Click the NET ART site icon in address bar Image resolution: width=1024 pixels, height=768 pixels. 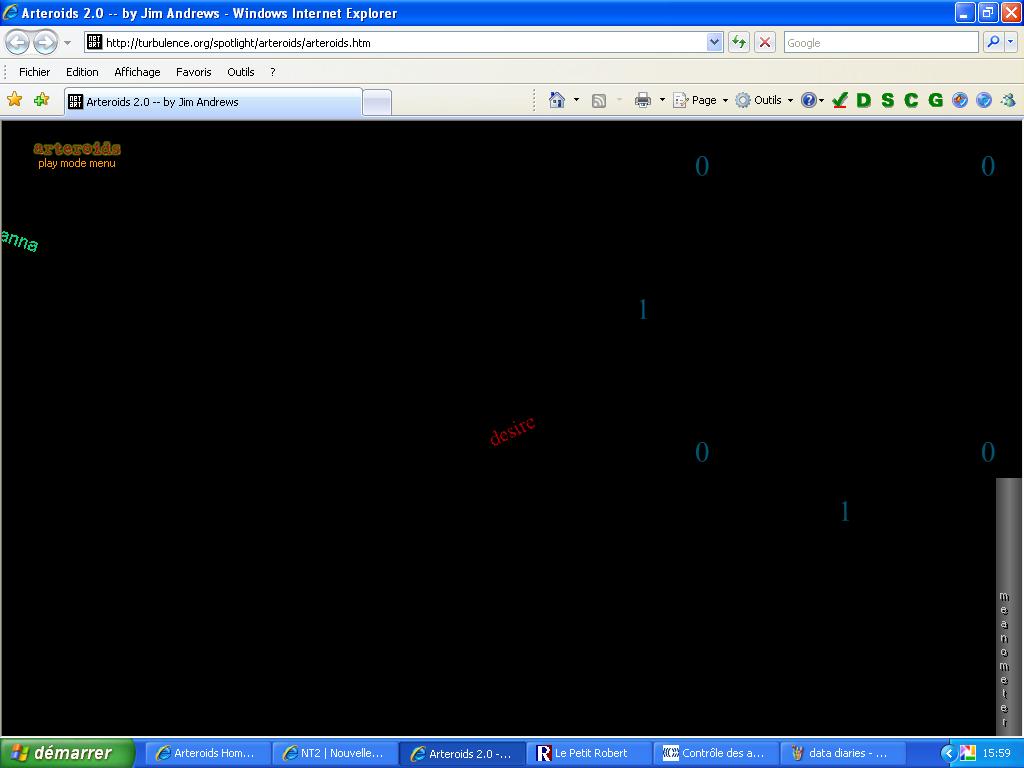(x=95, y=42)
